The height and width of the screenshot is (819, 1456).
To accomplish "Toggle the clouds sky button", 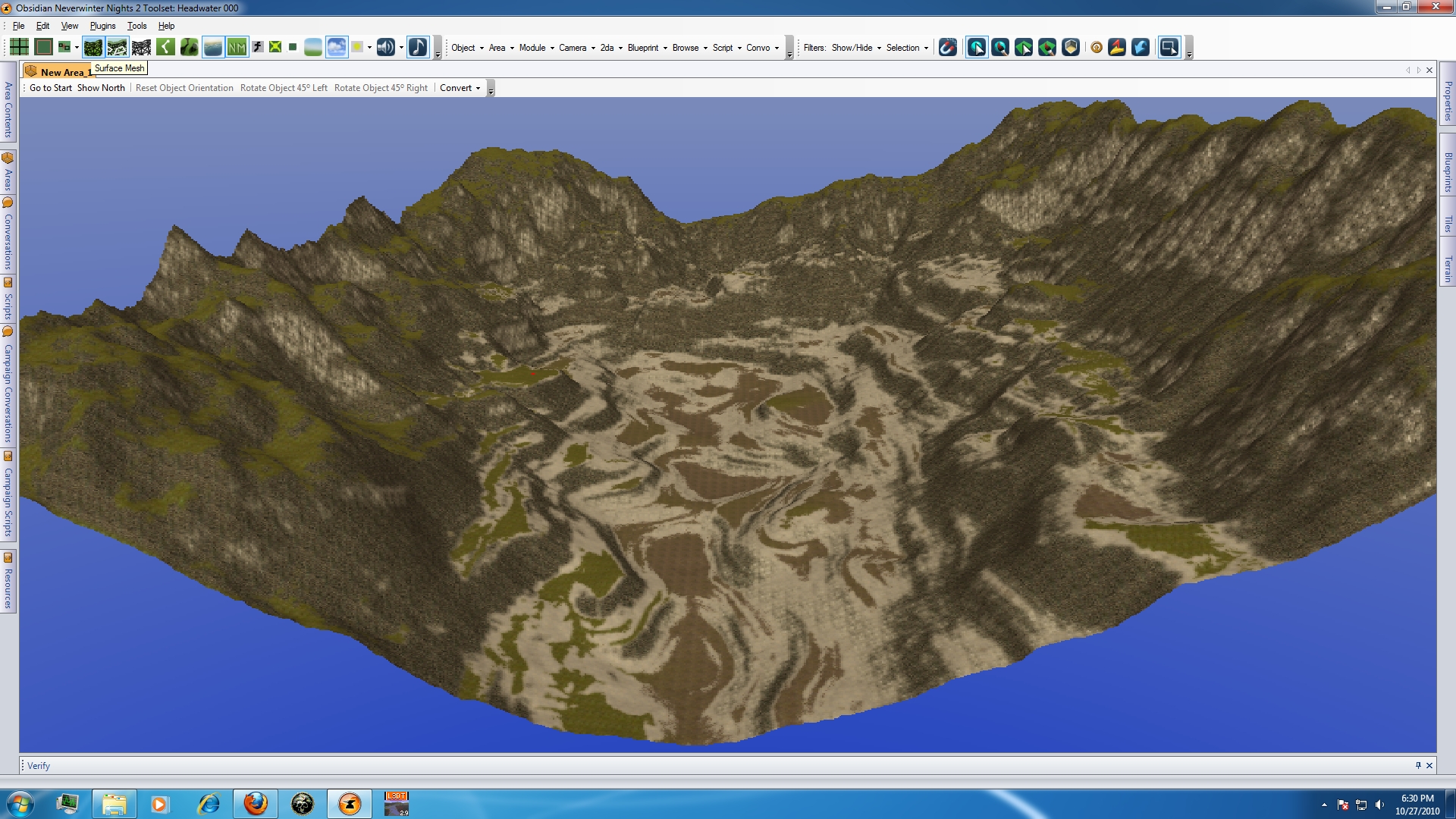I will (336, 48).
